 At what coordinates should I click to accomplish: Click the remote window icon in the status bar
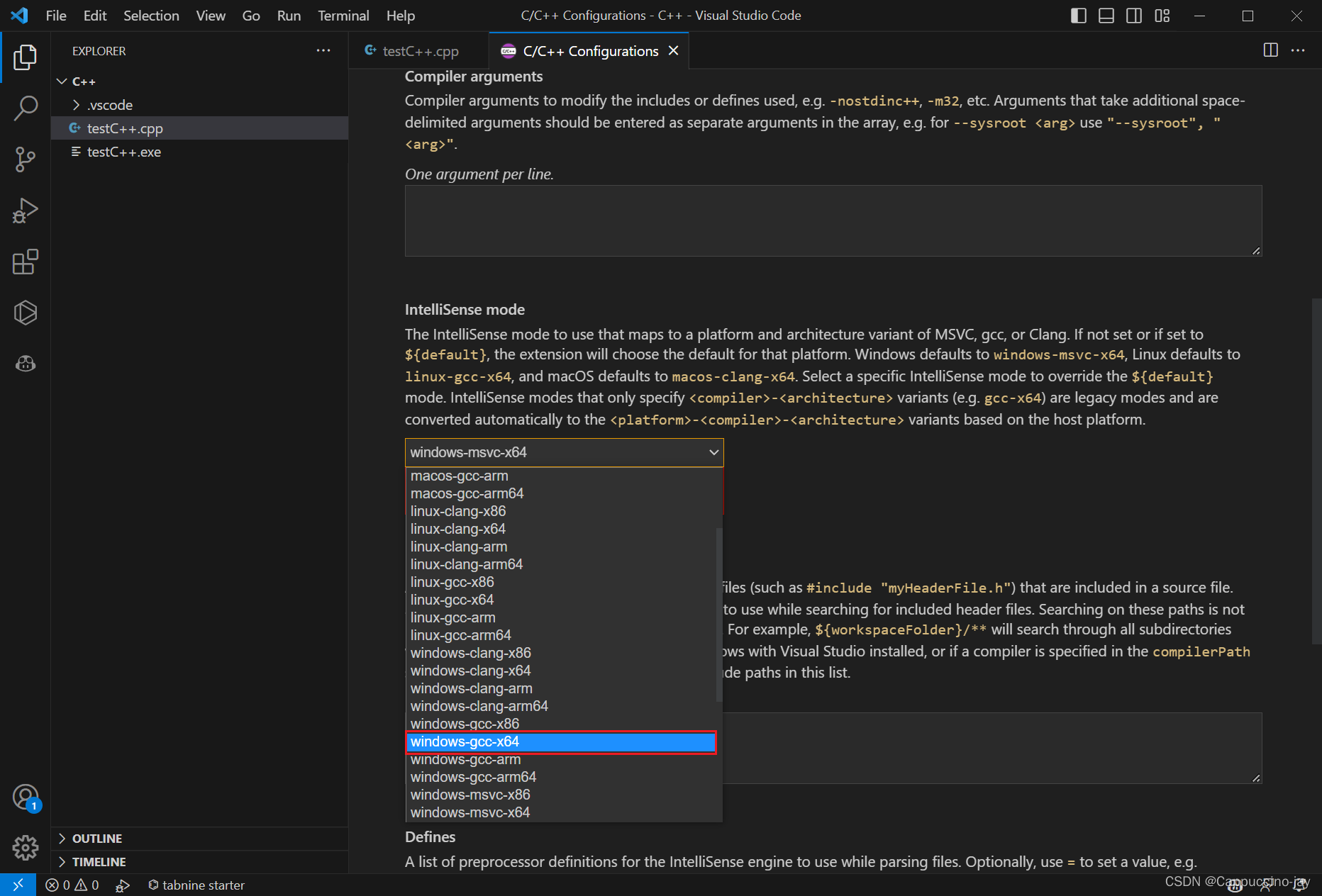pos(18,885)
